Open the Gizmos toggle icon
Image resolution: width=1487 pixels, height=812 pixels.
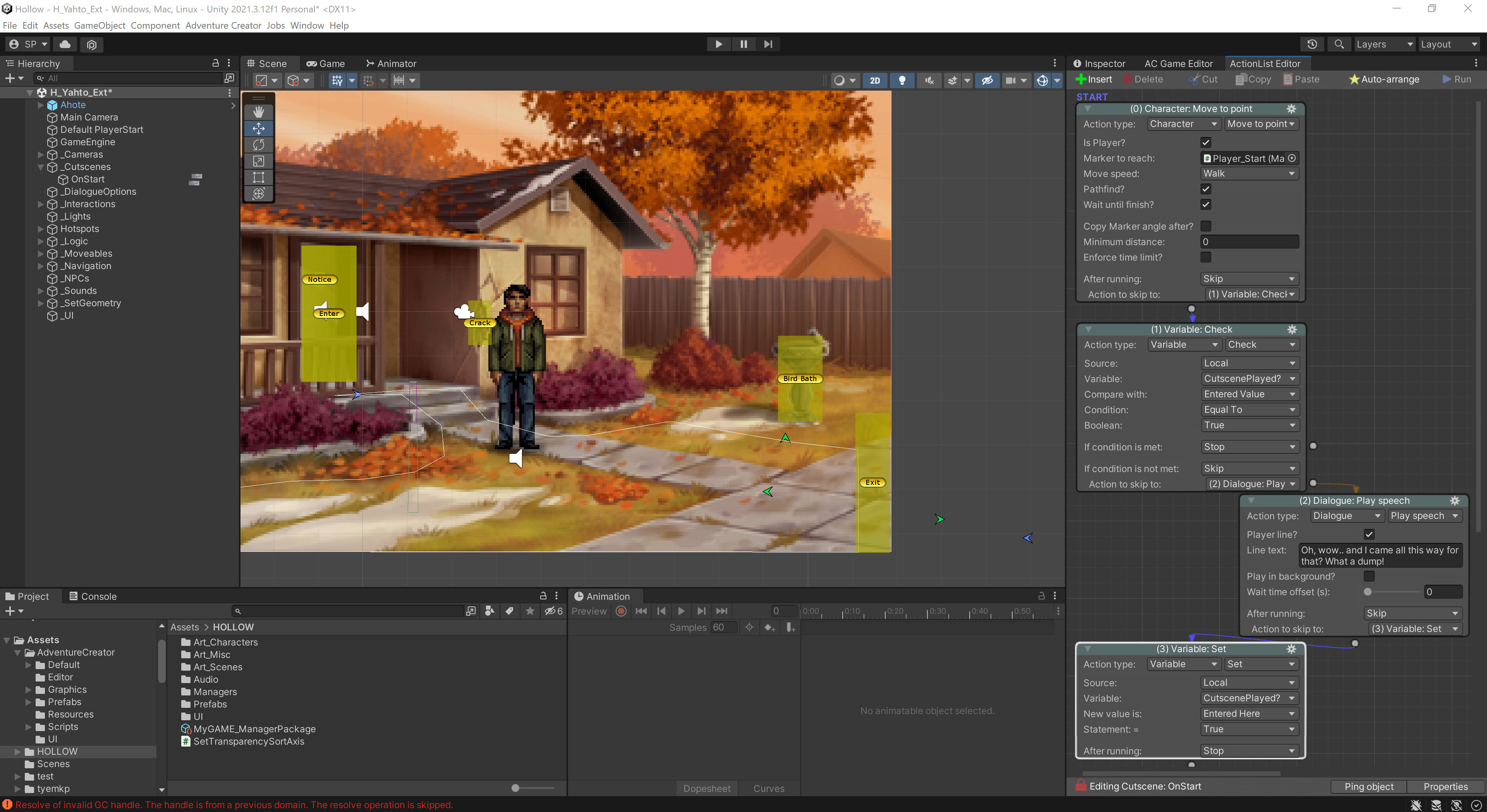1042,80
